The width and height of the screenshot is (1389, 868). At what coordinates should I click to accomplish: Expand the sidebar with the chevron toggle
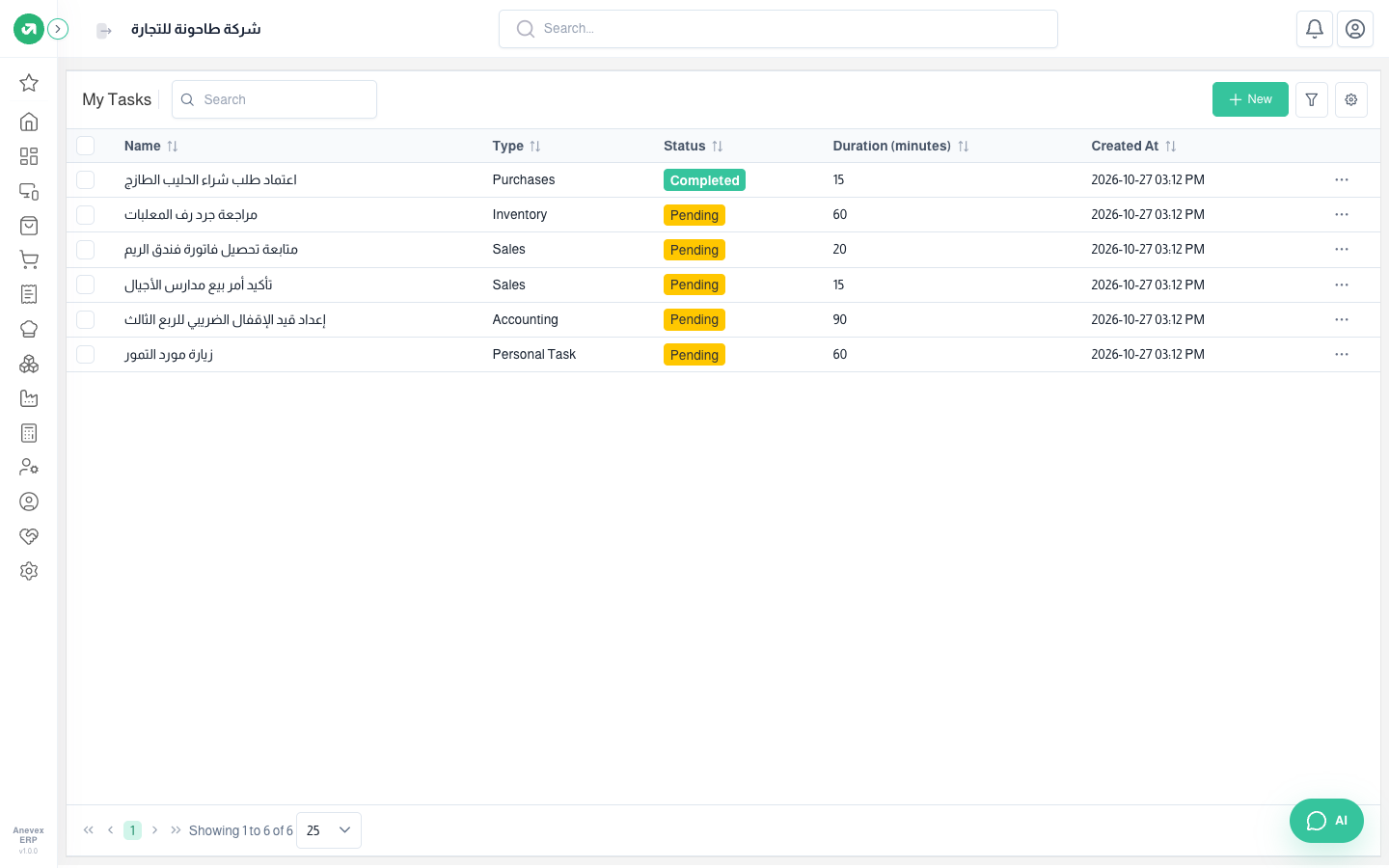click(58, 29)
